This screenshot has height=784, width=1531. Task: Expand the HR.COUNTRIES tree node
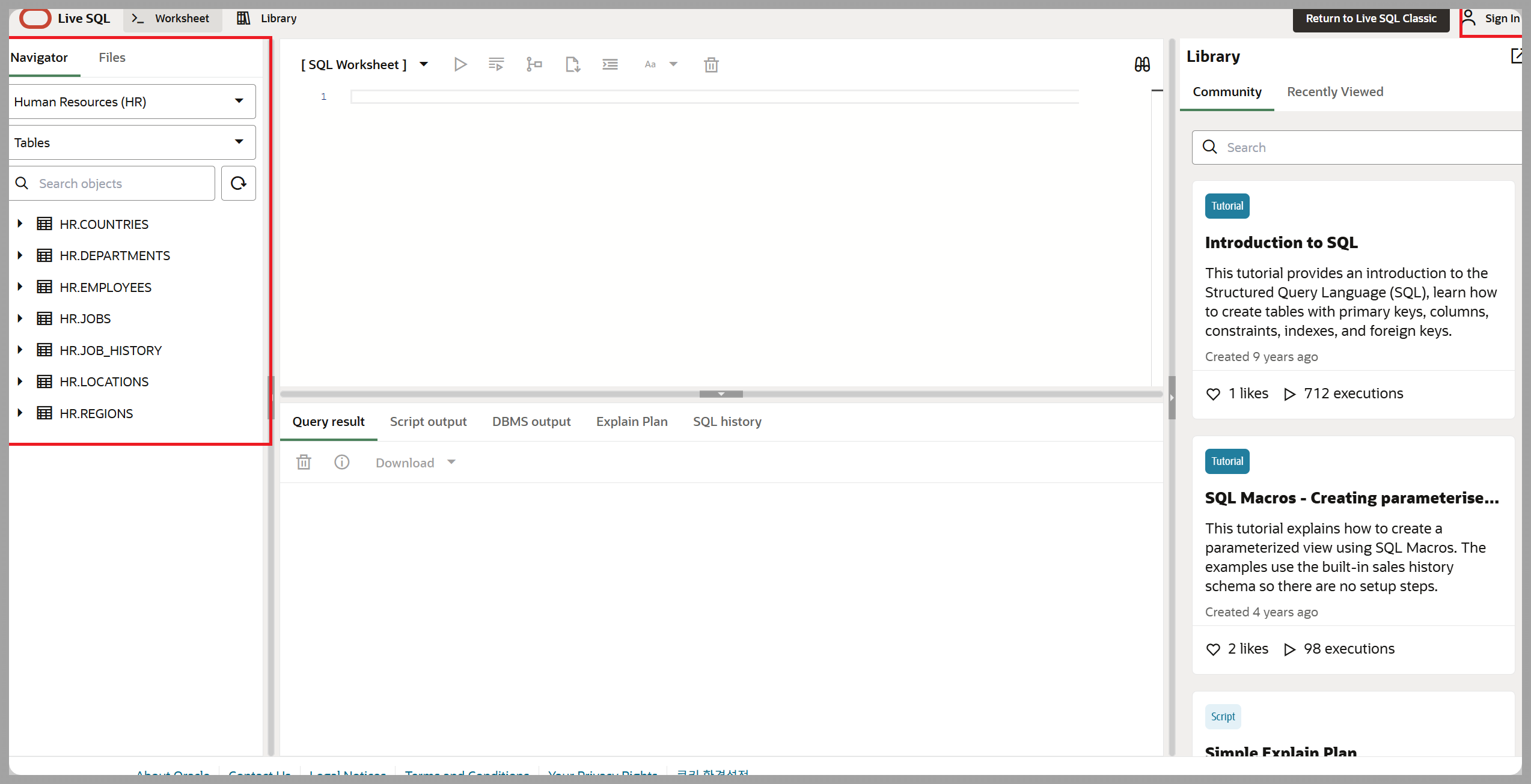[x=20, y=224]
